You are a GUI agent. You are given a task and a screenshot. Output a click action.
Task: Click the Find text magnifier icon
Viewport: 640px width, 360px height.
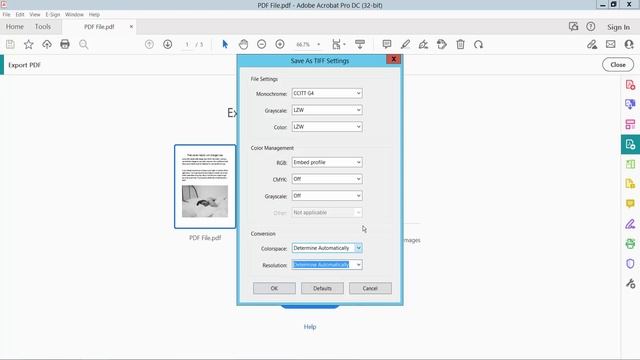click(84, 44)
